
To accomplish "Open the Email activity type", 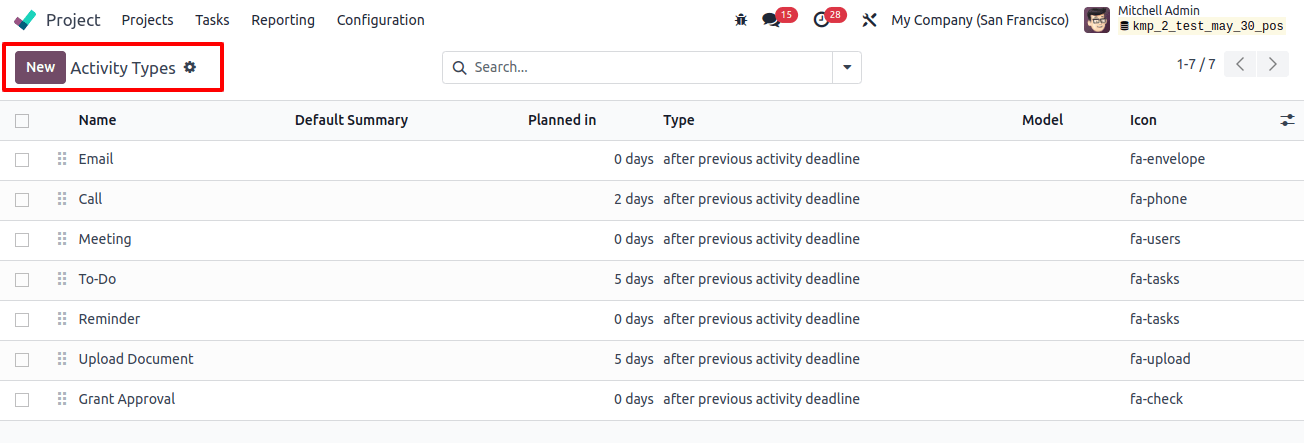I will (x=96, y=159).
